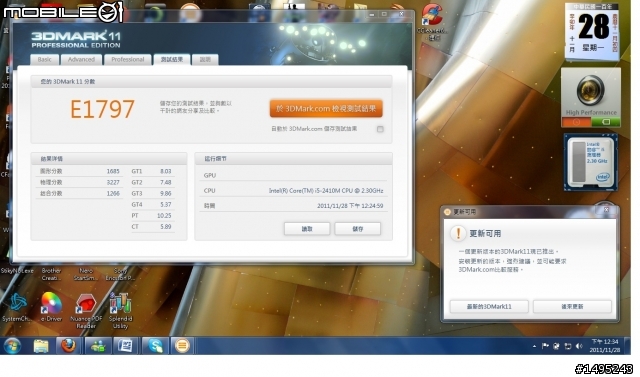Click the calendar gadget showing 28
Screen dimensions: 640x377
coord(592,31)
